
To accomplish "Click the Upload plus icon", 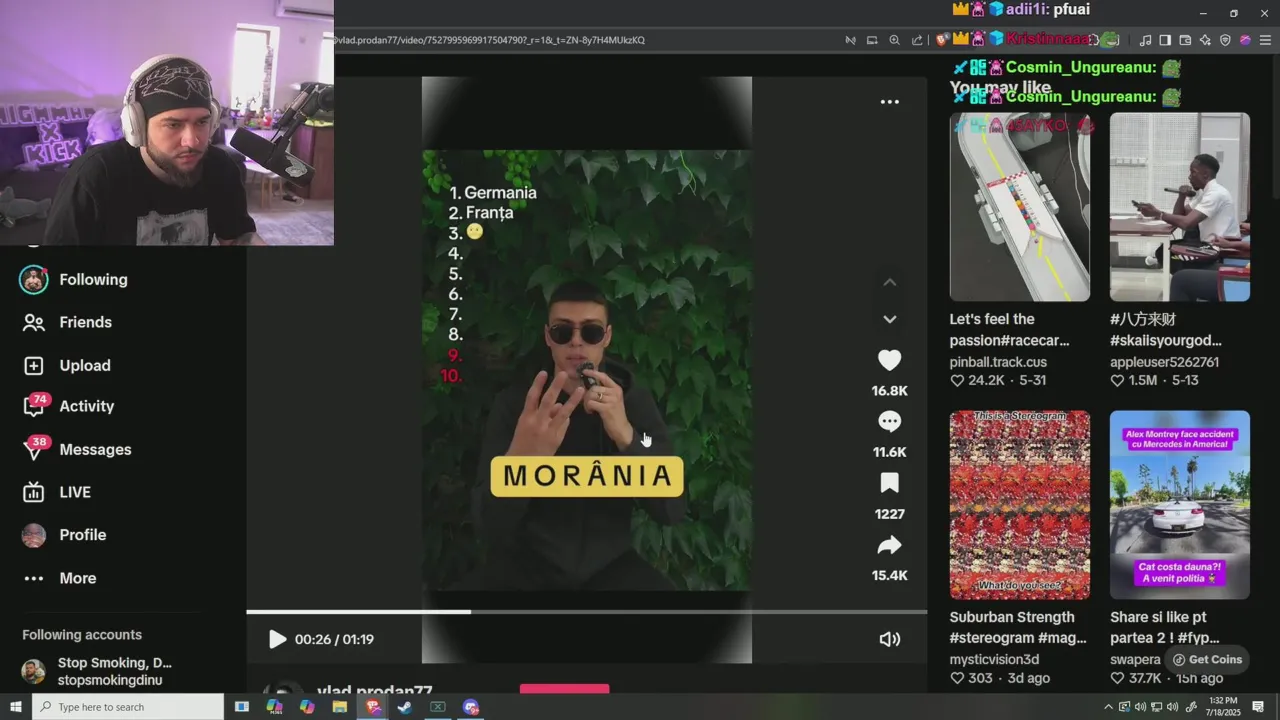I will point(34,365).
